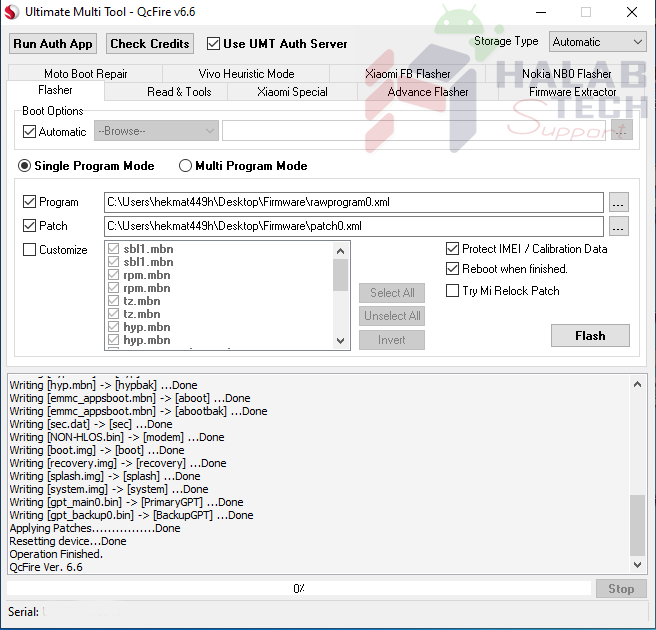656x630 pixels.
Task: Click boot options browse ellipsis button
Action: pyautogui.click(x=621, y=131)
